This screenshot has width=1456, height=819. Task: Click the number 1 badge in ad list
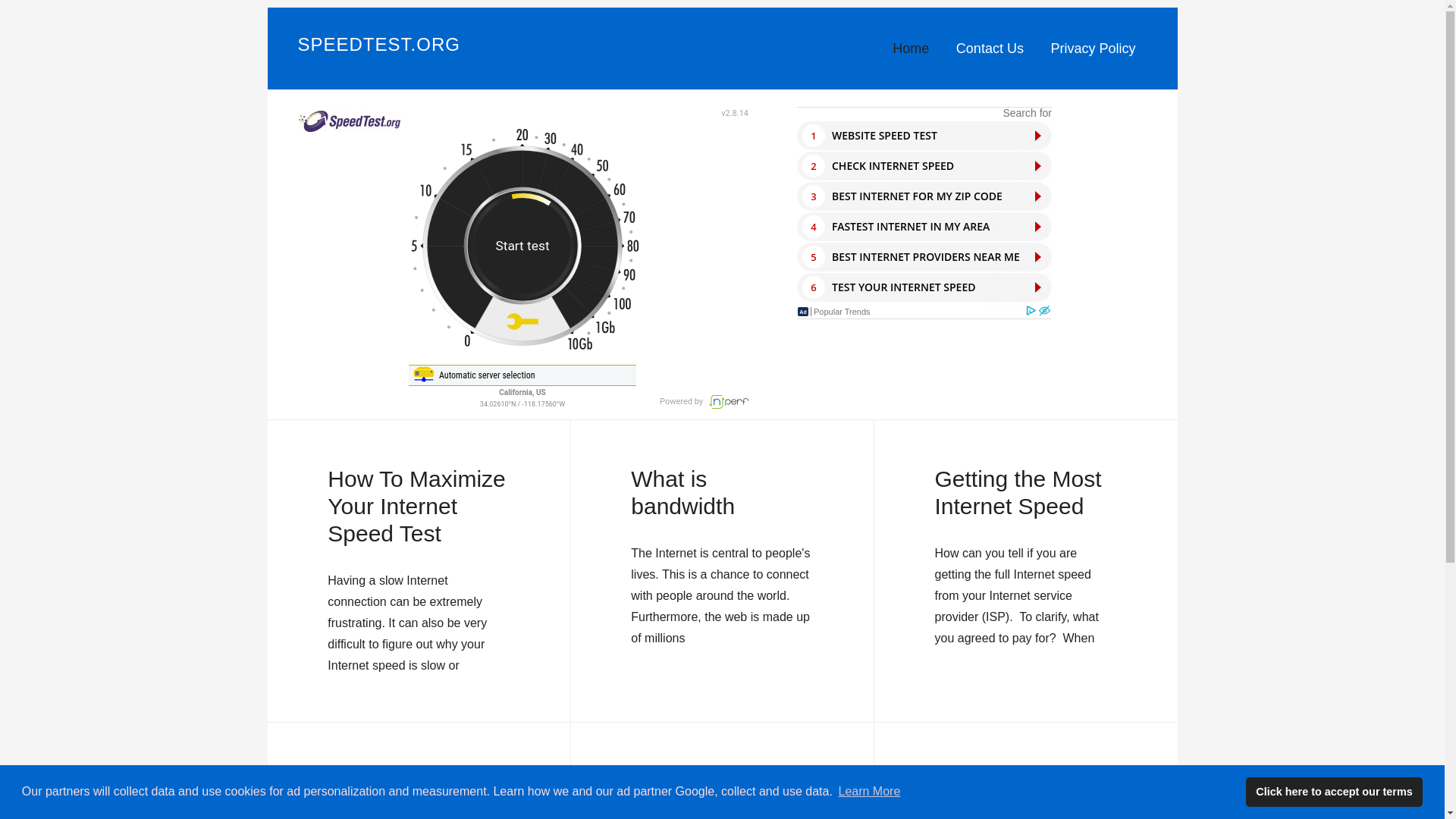813,136
